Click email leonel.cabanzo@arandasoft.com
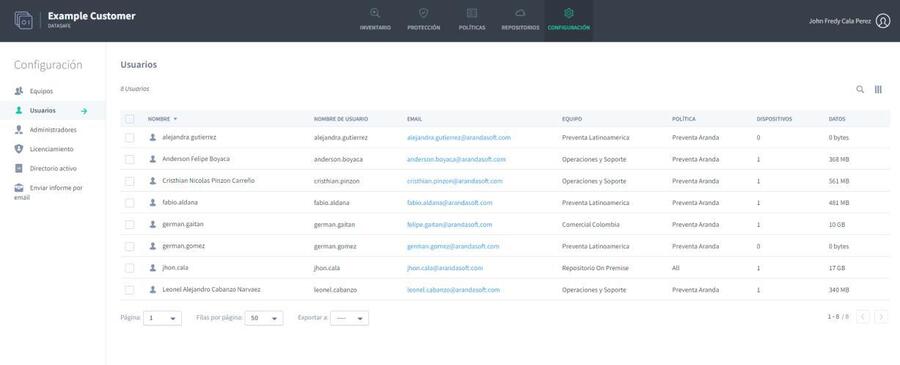The image size is (900, 365). pos(453,290)
